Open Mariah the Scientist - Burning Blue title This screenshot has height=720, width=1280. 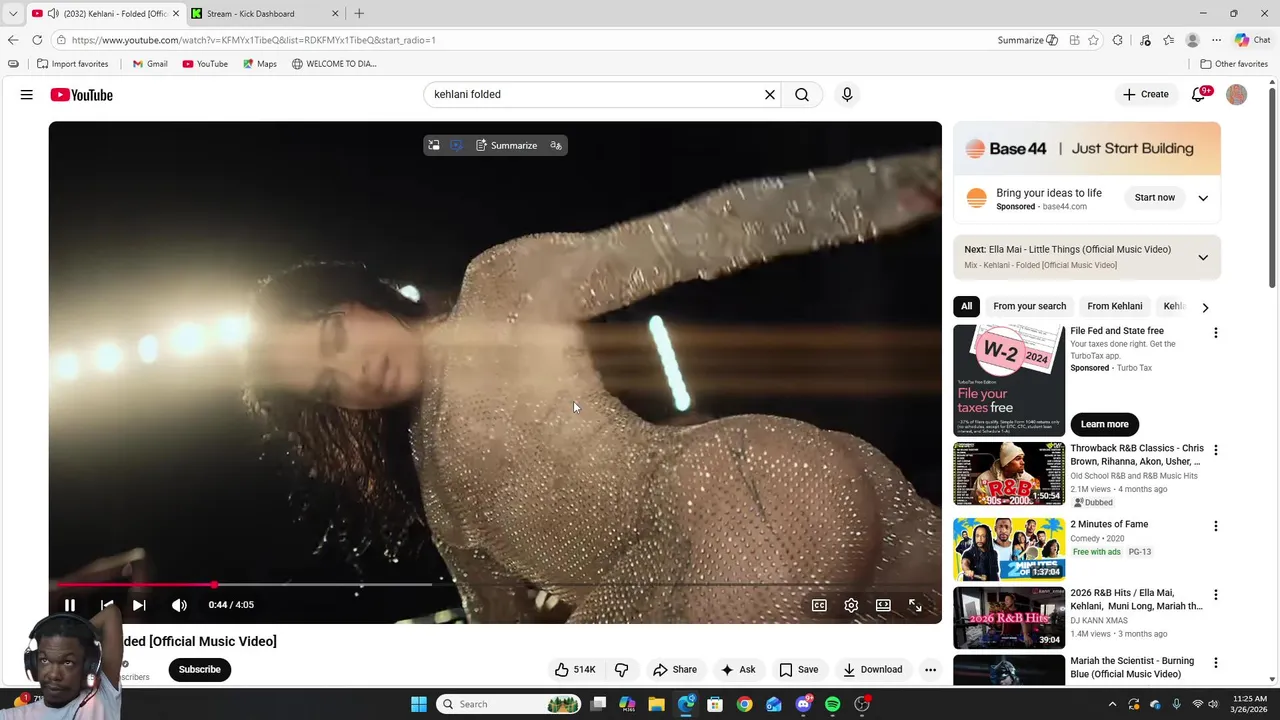pyautogui.click(x=1132, y=668)
